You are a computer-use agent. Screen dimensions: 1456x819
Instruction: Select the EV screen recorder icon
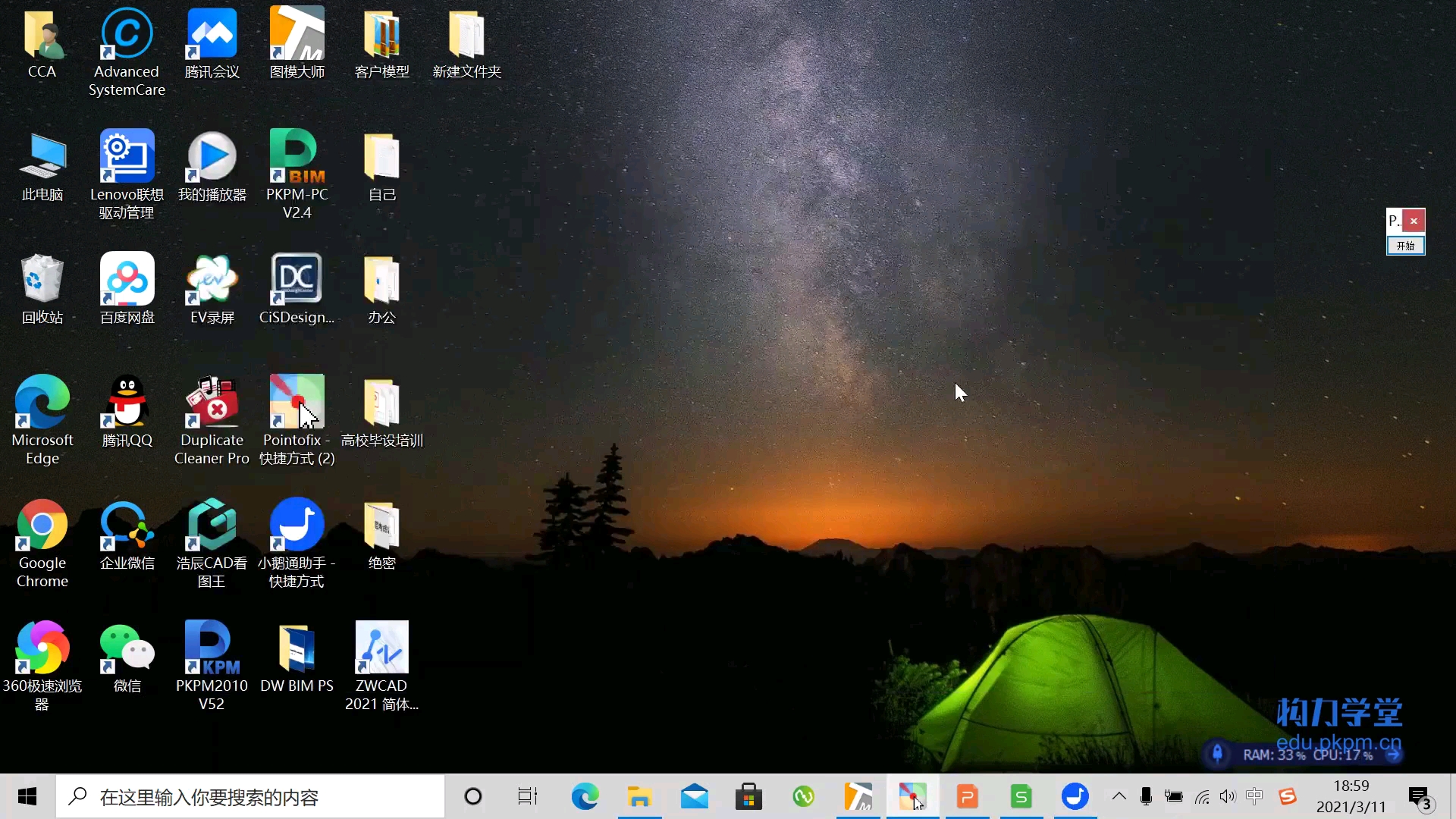(x=212, y=279)
